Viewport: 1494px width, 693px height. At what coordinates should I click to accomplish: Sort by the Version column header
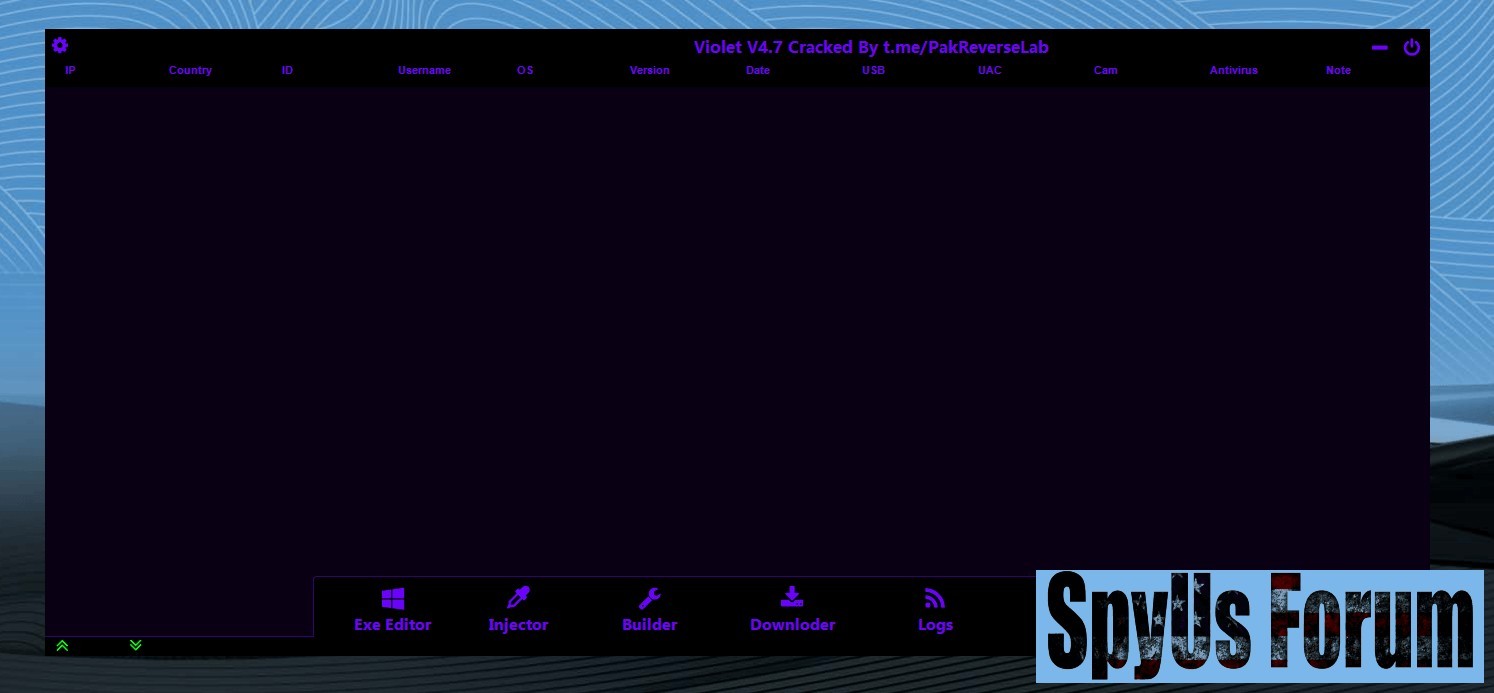(x=649, y=71)
